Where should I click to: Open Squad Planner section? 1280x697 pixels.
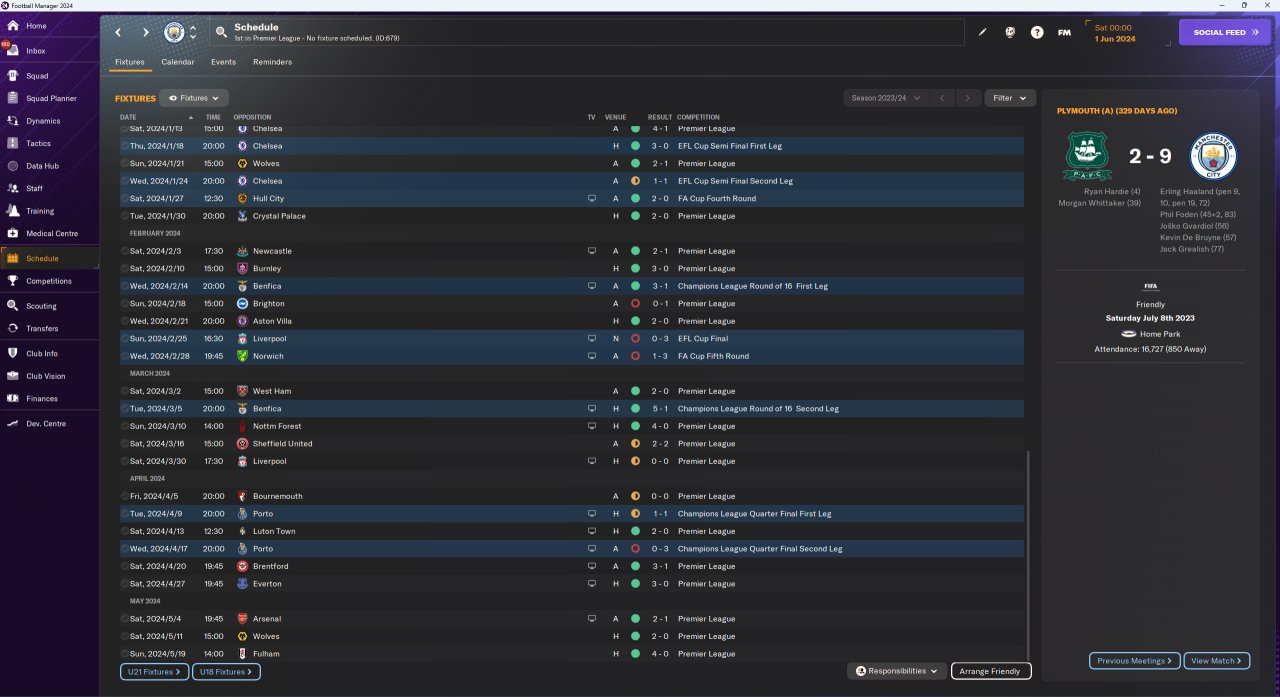pos(49,98)
